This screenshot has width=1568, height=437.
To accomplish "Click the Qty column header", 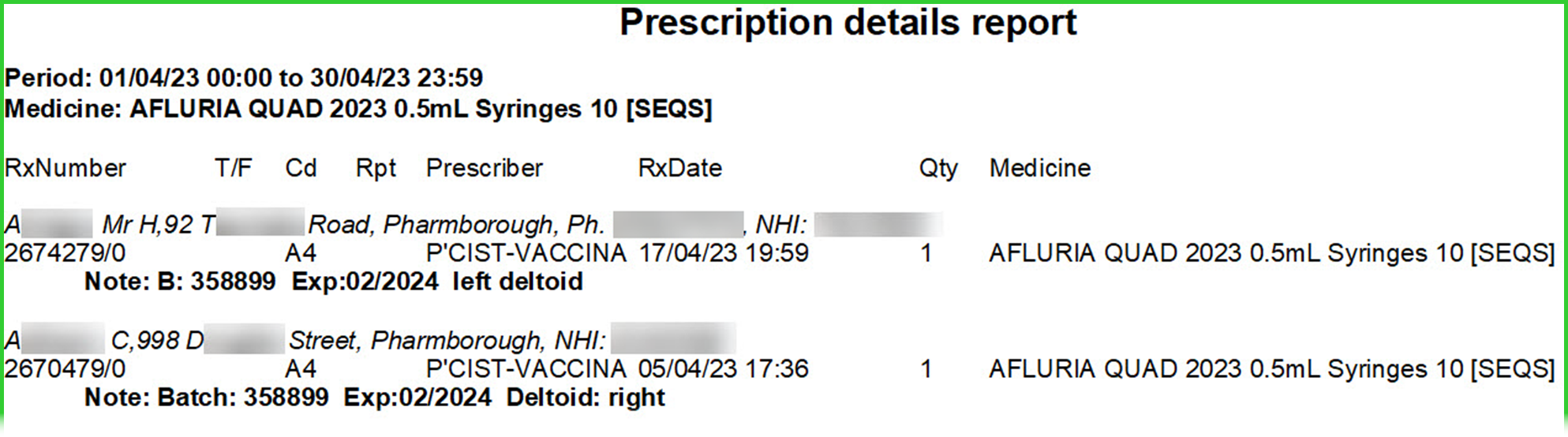I will [937, 169].
